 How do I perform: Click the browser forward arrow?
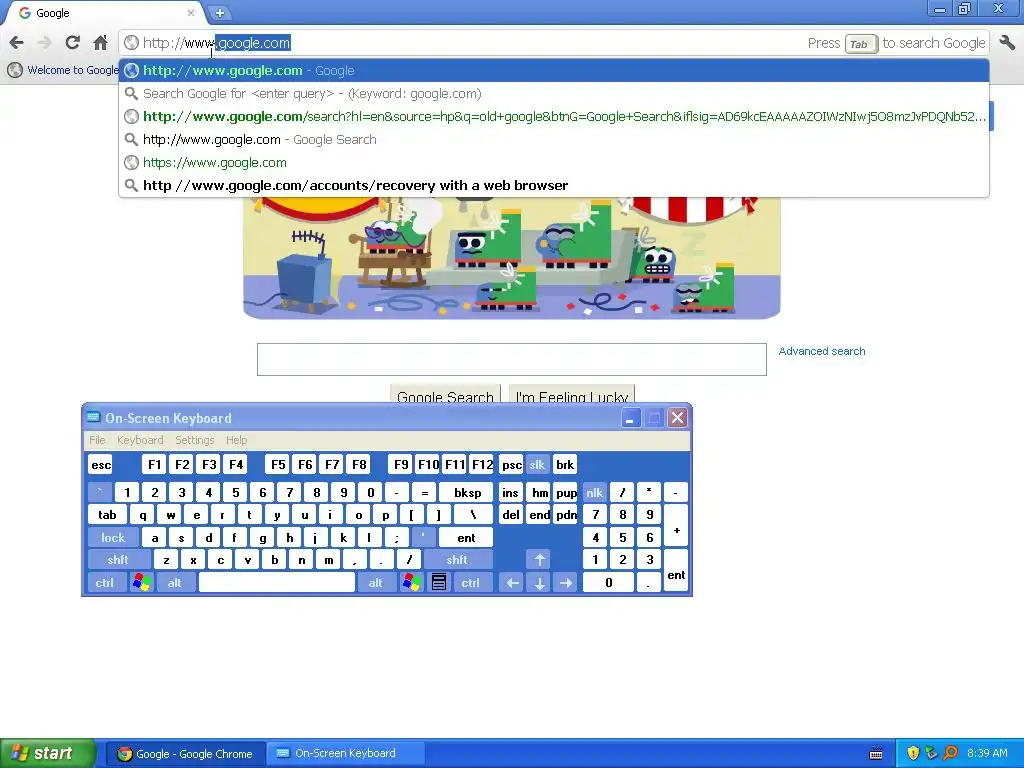(44, 43)
